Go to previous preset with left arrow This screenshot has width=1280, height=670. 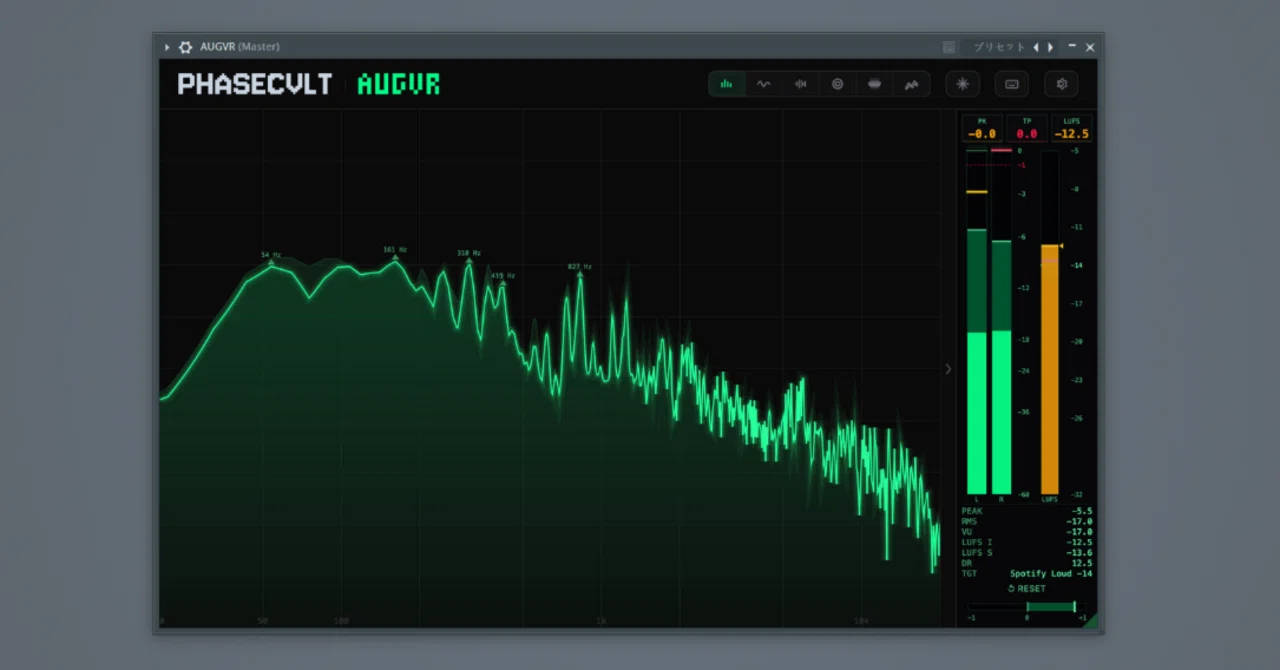coord(1036,47)
